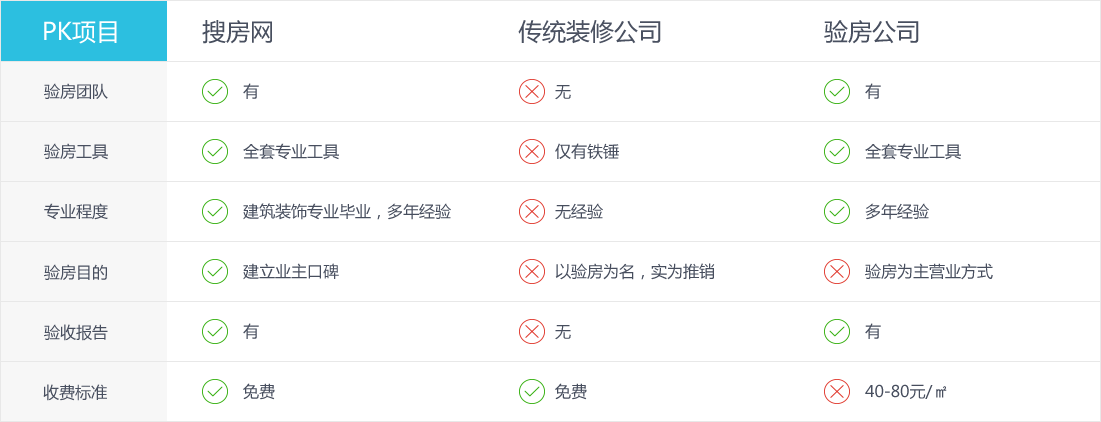Click green check in 搜房网 收费标准 row
This screenshot has height=422, width=1101.
pyautogui.click(x=215, y=391)
